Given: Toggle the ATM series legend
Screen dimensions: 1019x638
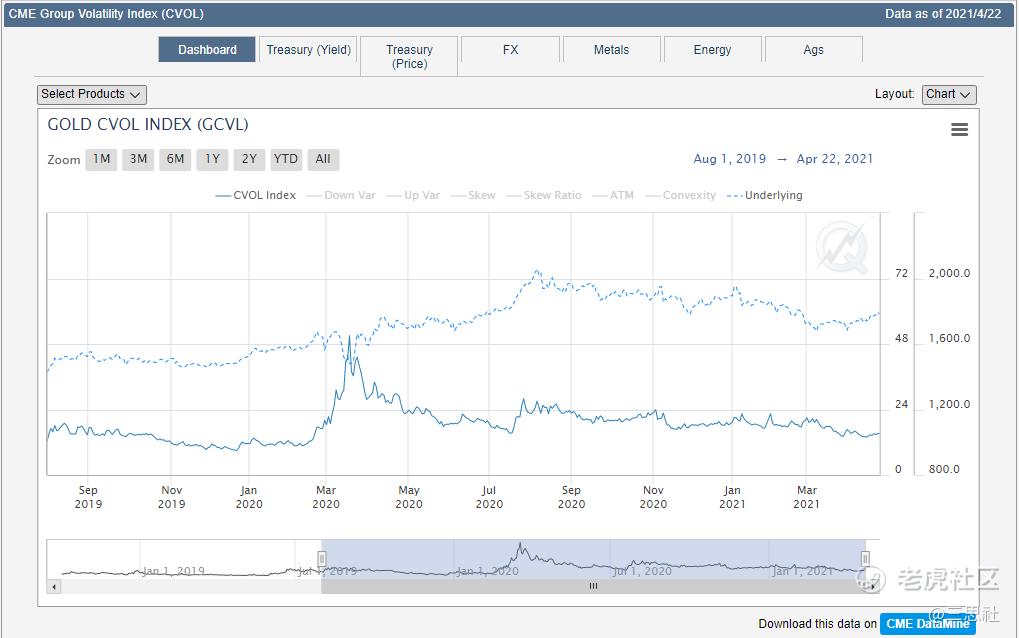Looking at the screenshot, I should tap(613, 195).
